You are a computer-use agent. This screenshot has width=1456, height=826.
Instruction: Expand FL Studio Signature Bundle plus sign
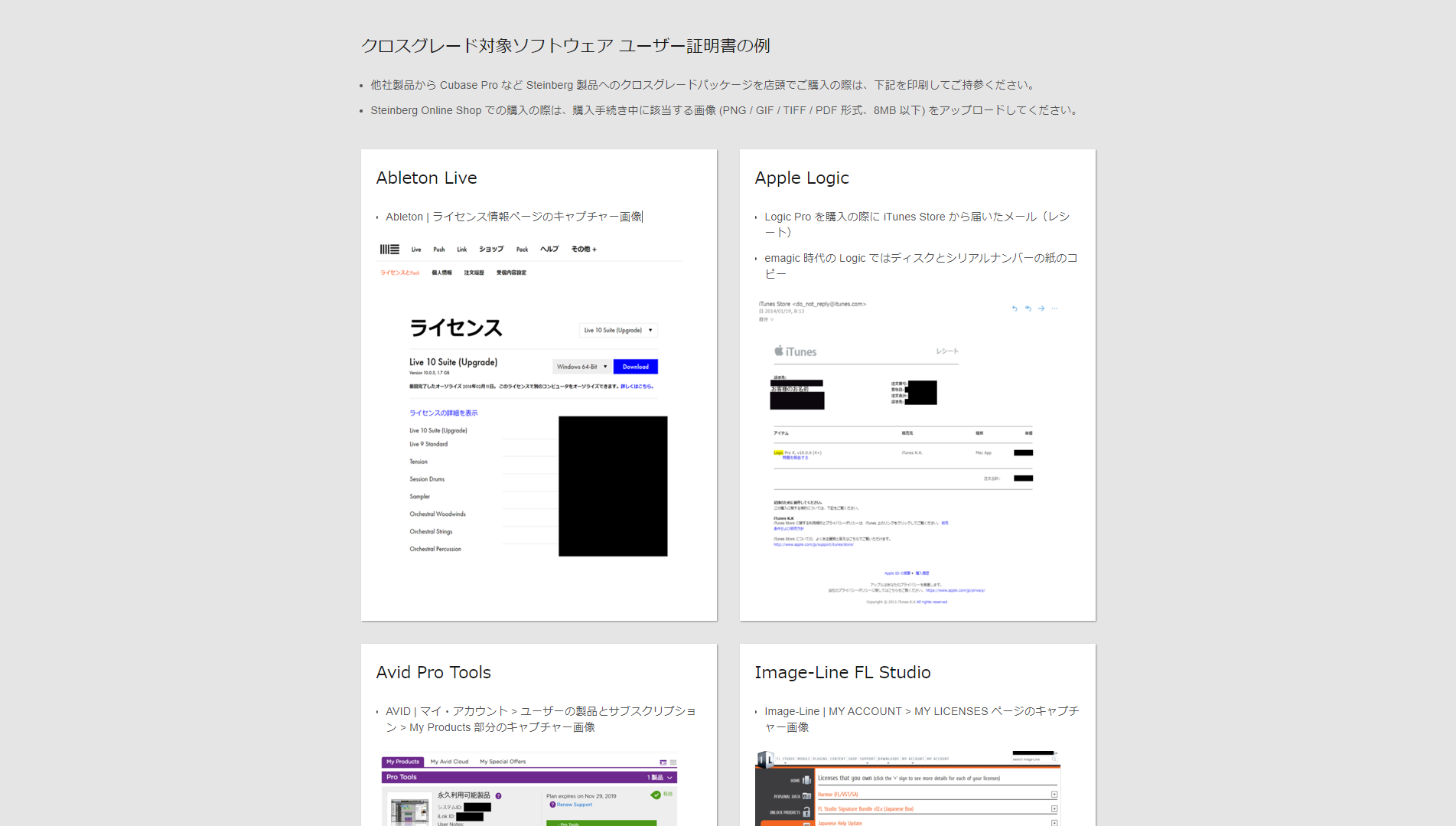(1054, 809)
